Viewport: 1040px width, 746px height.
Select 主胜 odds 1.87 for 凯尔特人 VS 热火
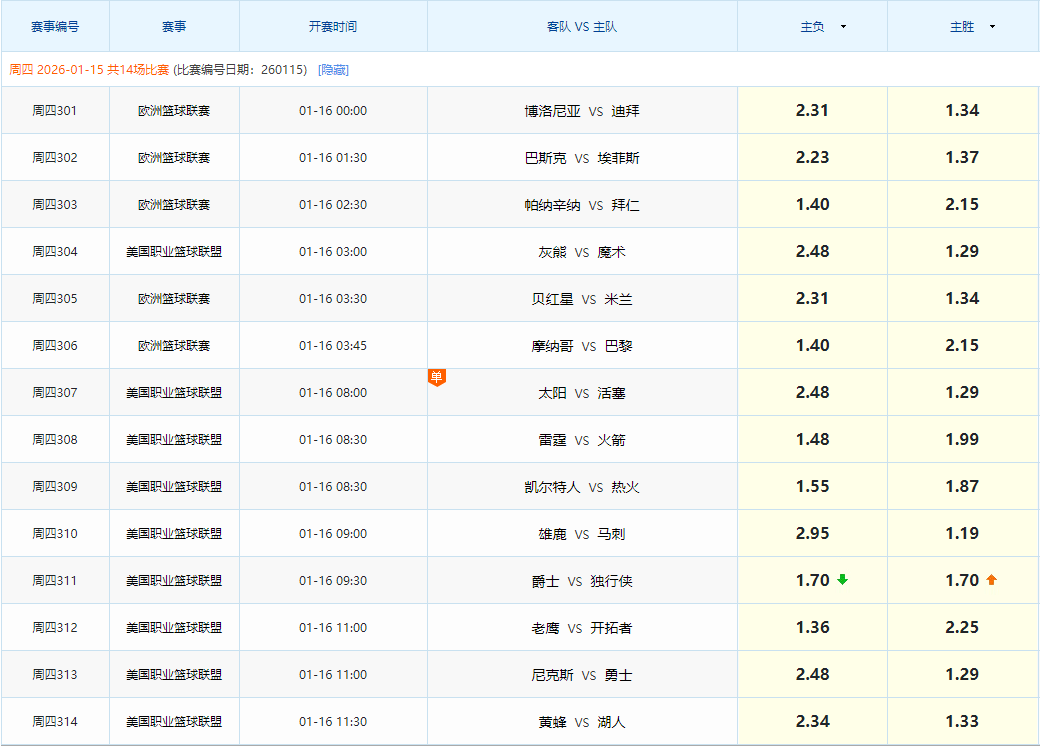[962, 487]
